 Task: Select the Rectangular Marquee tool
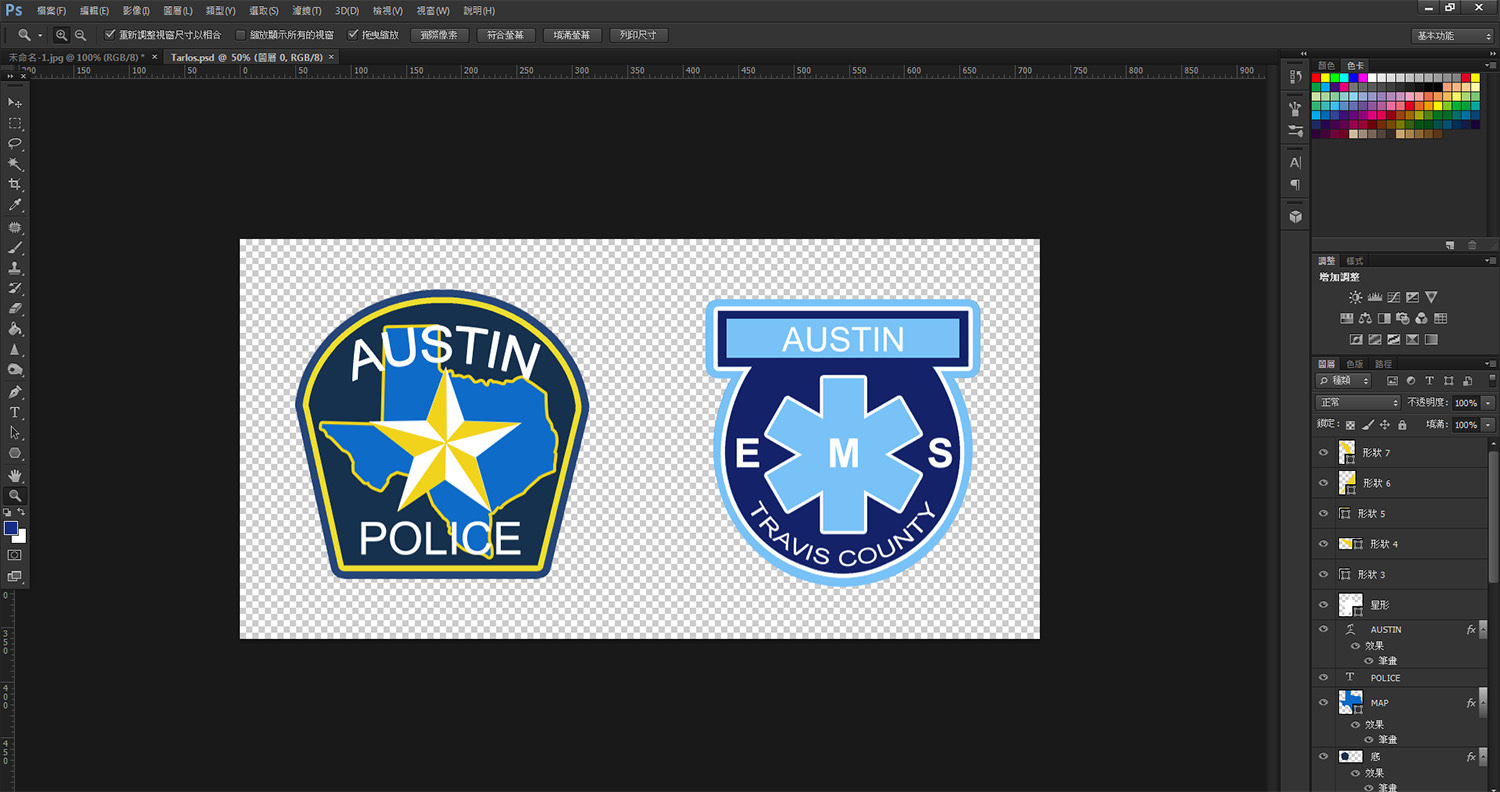pos(15,123)
